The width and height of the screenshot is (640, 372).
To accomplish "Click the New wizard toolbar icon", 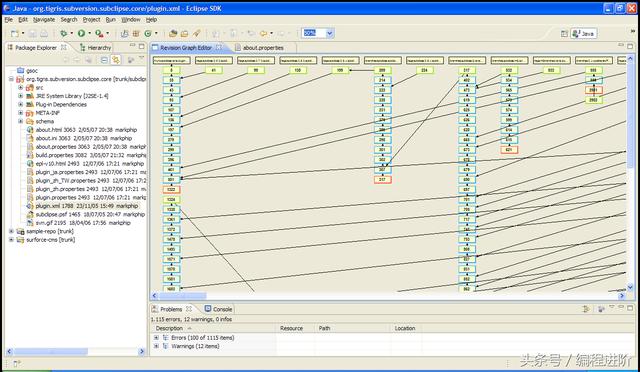I will [x=15, y=33].
